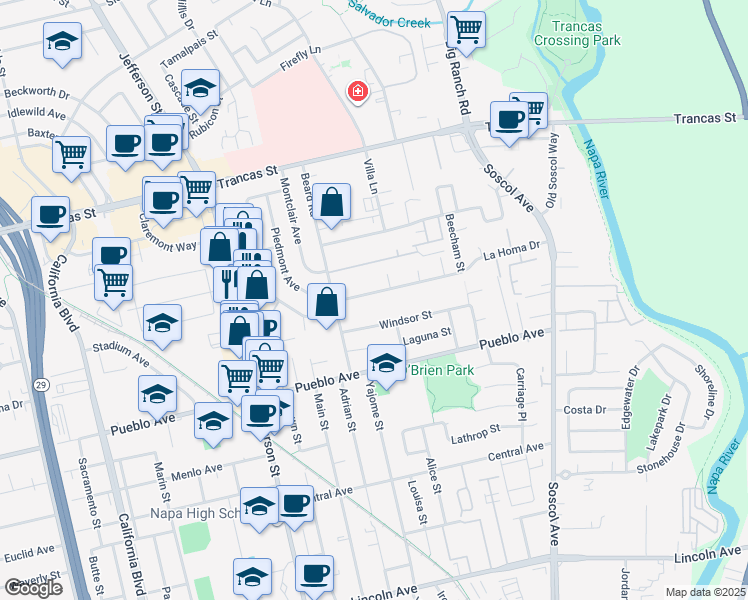
Task: Click the fork and knife restaurant marker
Action: (230, 281)
